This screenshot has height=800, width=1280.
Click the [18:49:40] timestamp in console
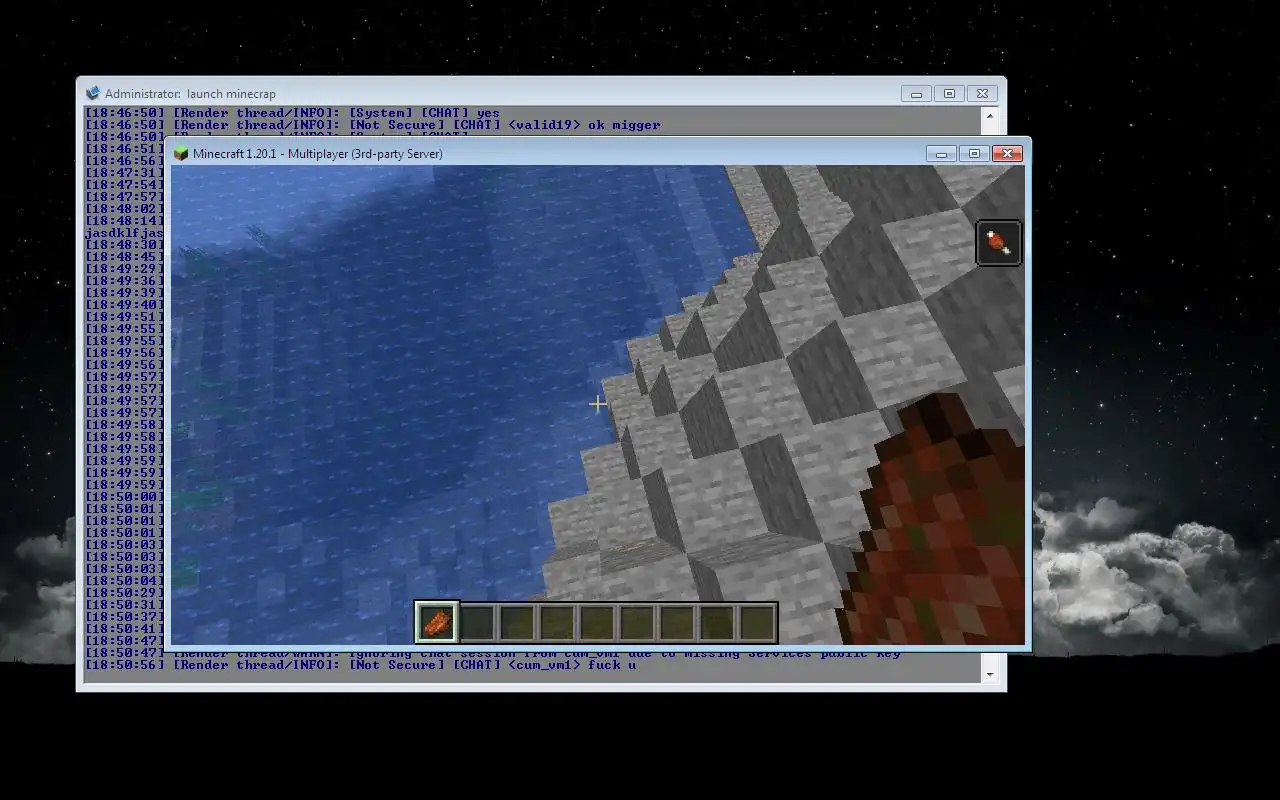tap(124, 305)
